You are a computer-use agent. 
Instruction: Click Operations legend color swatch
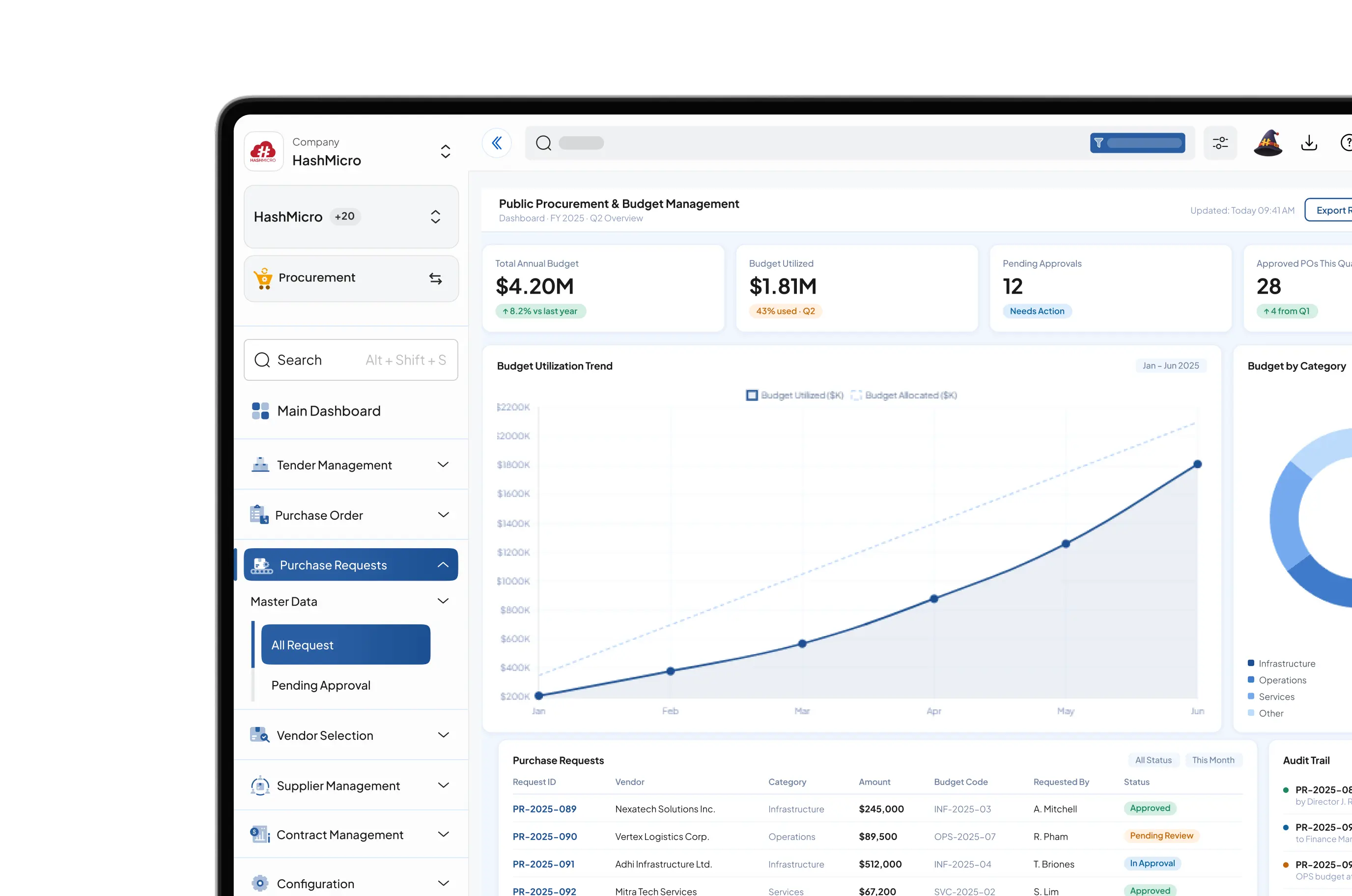click(x=1251, y=679)
